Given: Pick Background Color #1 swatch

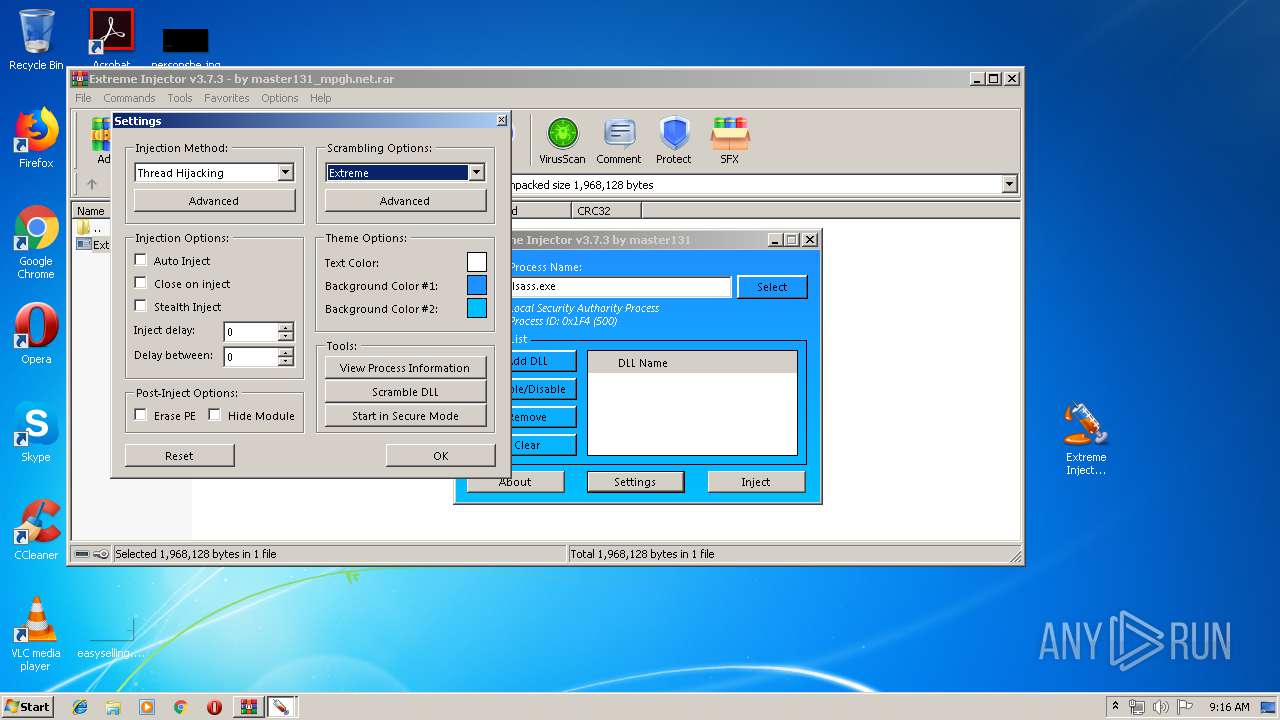Looking at the screenshot, I should pos(477,285).
